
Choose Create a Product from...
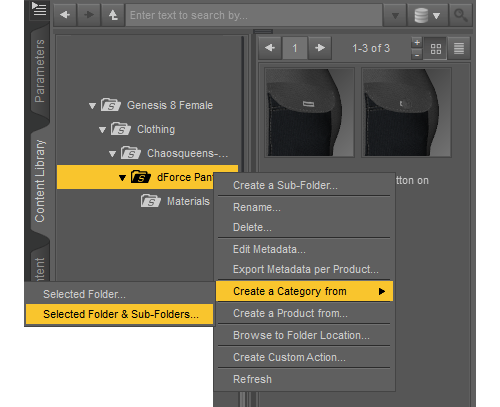tap(304, 313)
